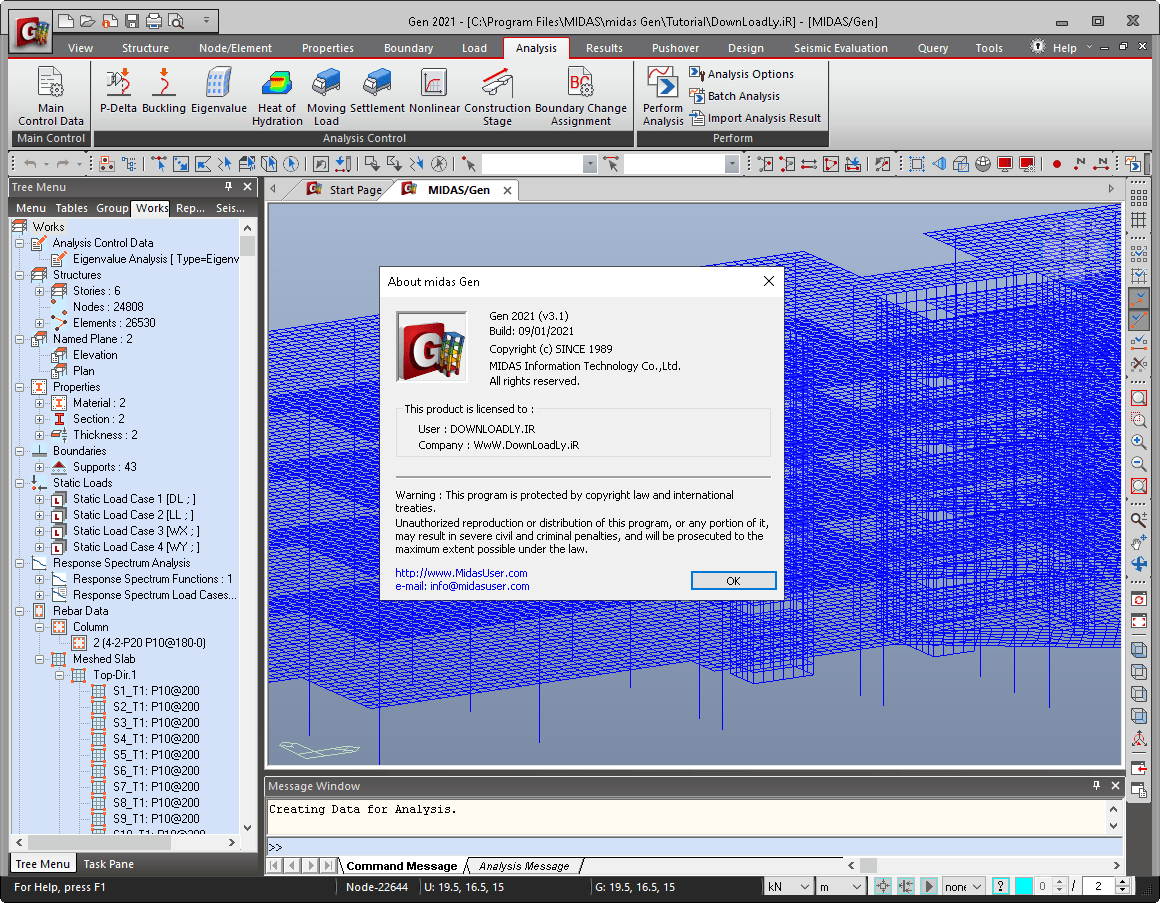
Task: Click the cyan color swatch in status bar
Action: coord(1023,886)
